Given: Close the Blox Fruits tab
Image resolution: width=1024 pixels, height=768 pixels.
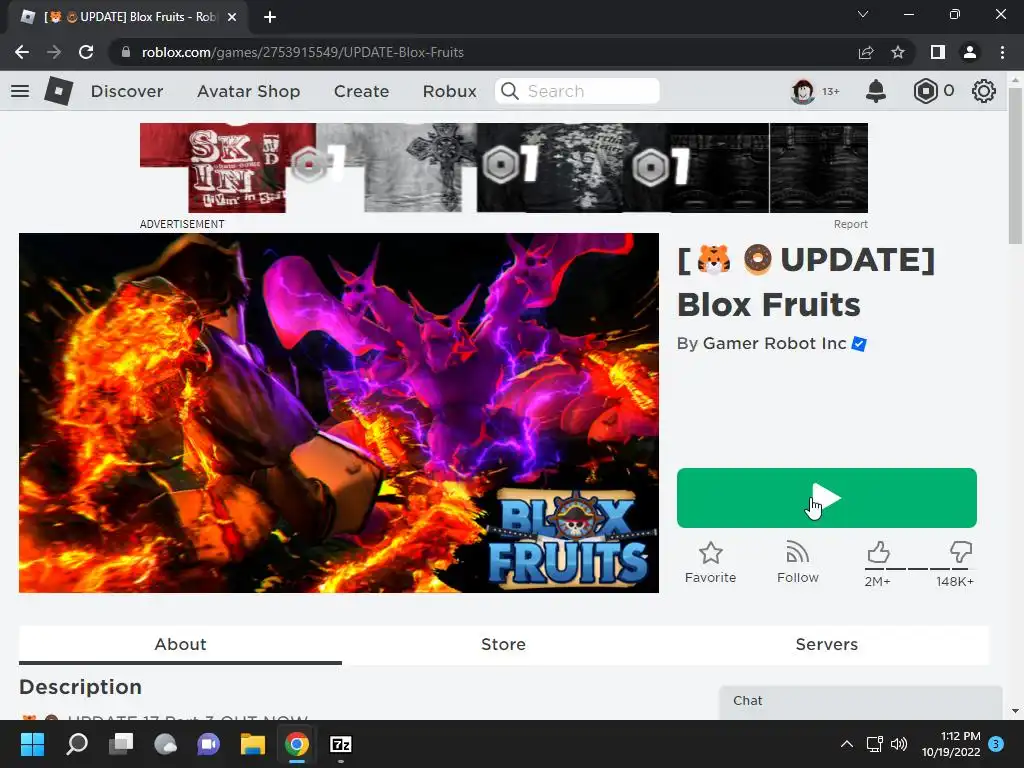Looking at the screenshot, I should (232, 17).
